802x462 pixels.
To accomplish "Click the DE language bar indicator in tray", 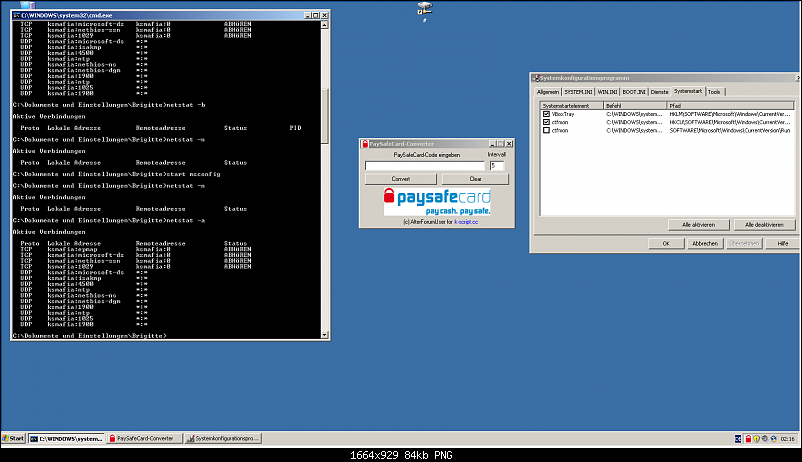I will [x=738, y=439].
